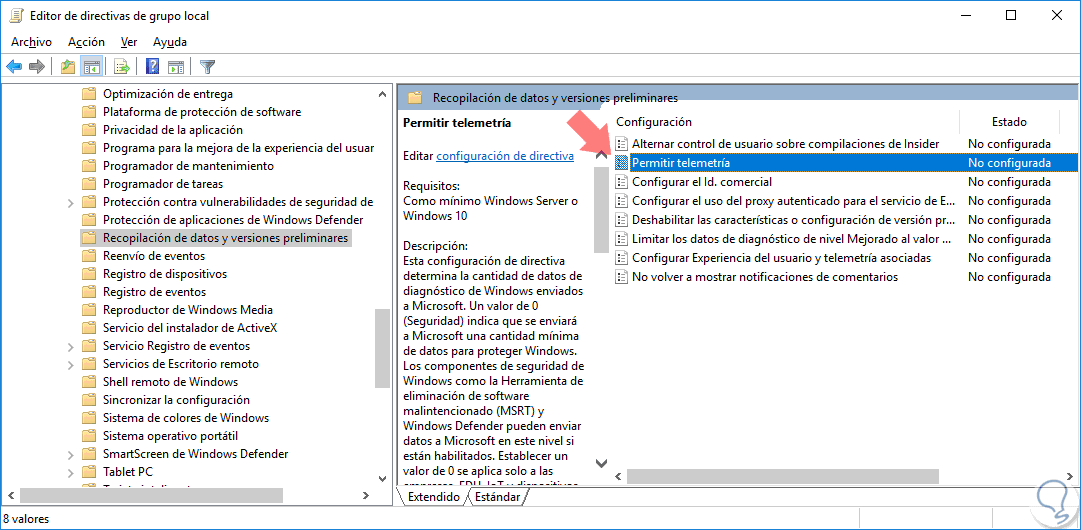1081x530 pixels.
Task: Click the Filter funnel toolbar icon
Action: click(207, 67)
